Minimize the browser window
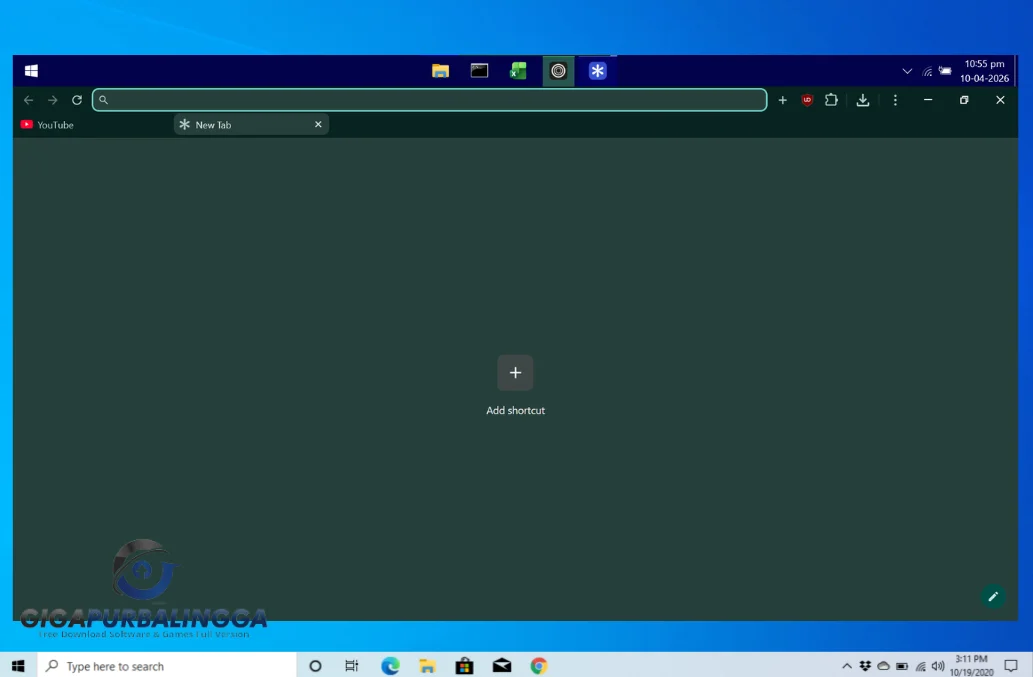 (x=928, y=100)
